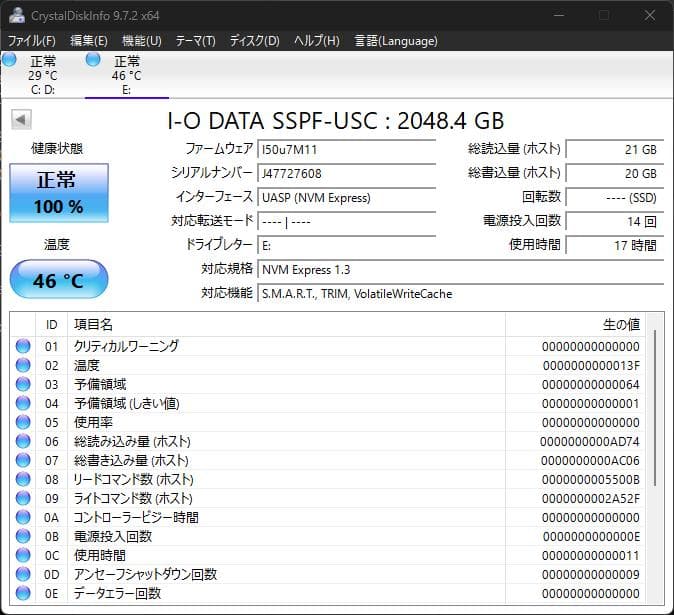The image size is (674, 615).
Task: Click status circle for ID 0C 使用時間
Action: coord(23,555)
